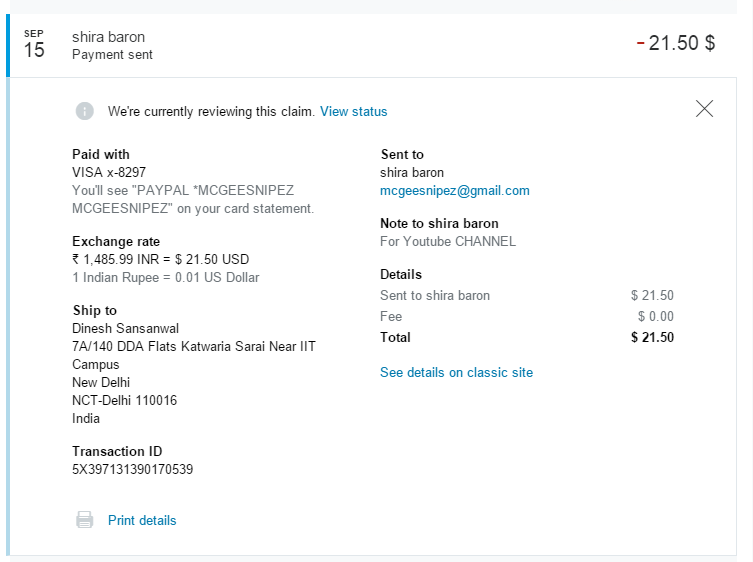Click the Total $ 21.50 amount

(652, 337)
